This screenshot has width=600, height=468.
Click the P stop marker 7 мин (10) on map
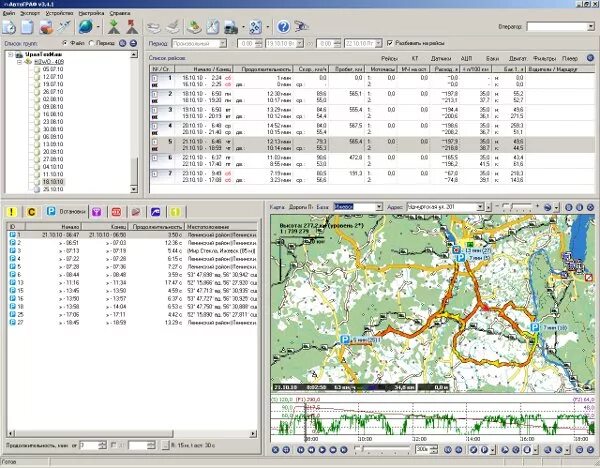pyautogui.click(x=535, y=327)
